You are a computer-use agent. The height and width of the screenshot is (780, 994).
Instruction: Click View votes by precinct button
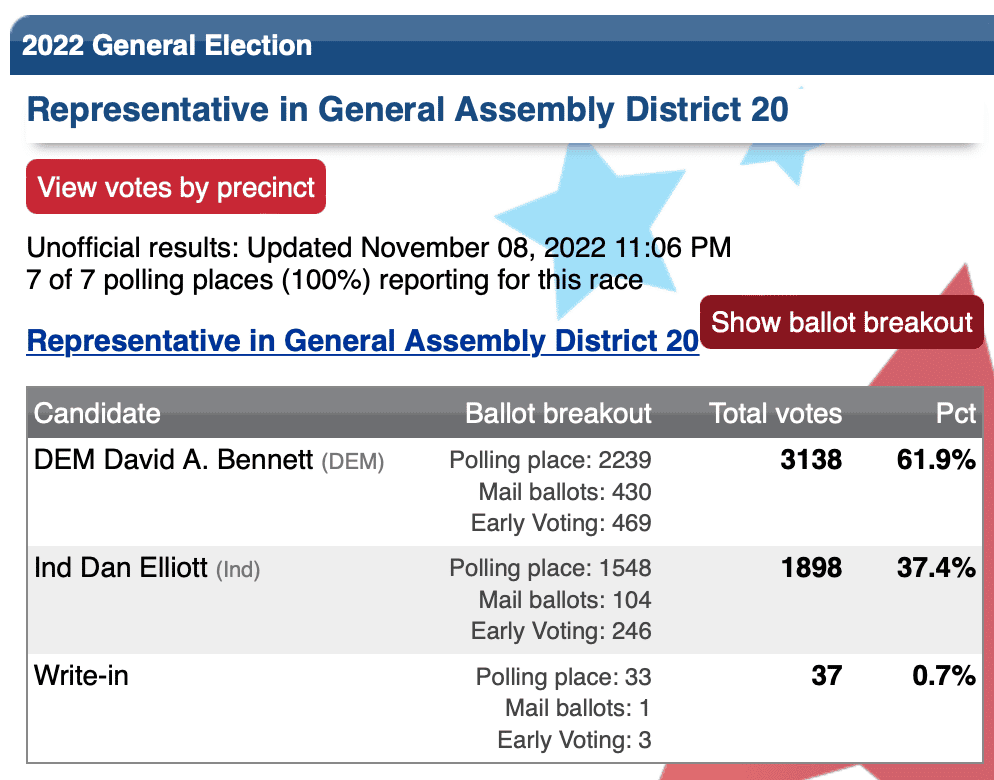click(176, 186)
